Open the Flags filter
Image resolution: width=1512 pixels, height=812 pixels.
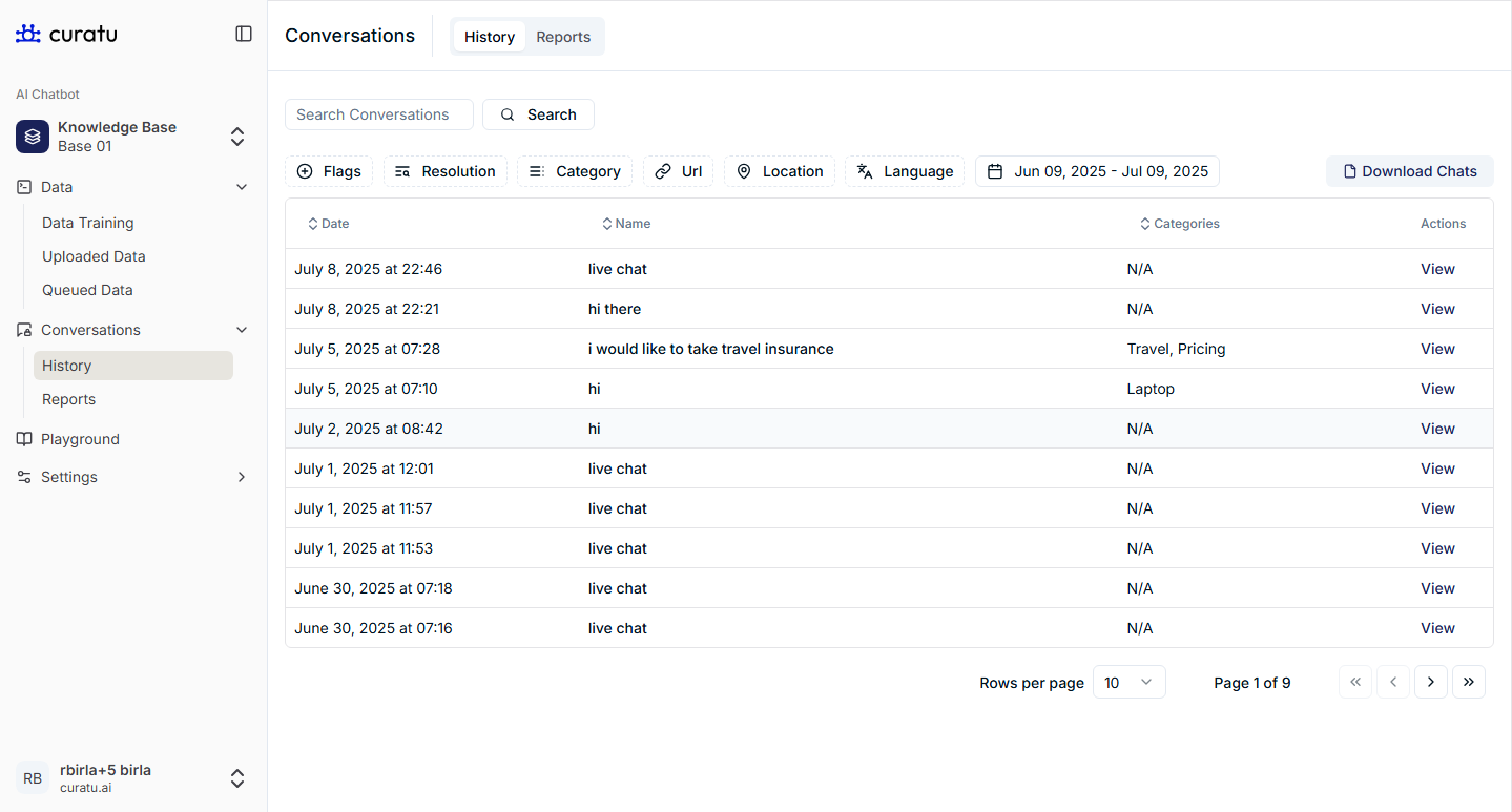[329, 171]
